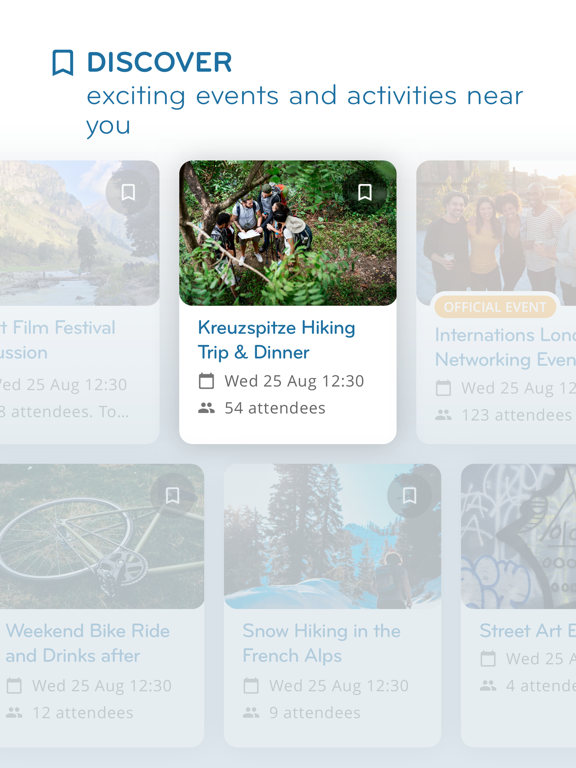This screenshot has width=576, height=768.
Task: Save the Weekend Bike Ride event bookmark
Action: tap(172, 496)
